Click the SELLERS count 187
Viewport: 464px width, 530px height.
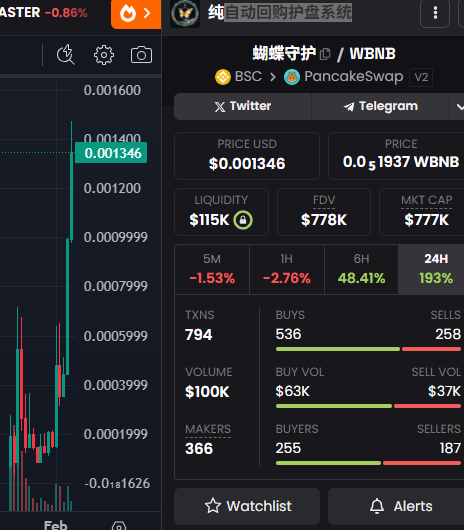450,448
